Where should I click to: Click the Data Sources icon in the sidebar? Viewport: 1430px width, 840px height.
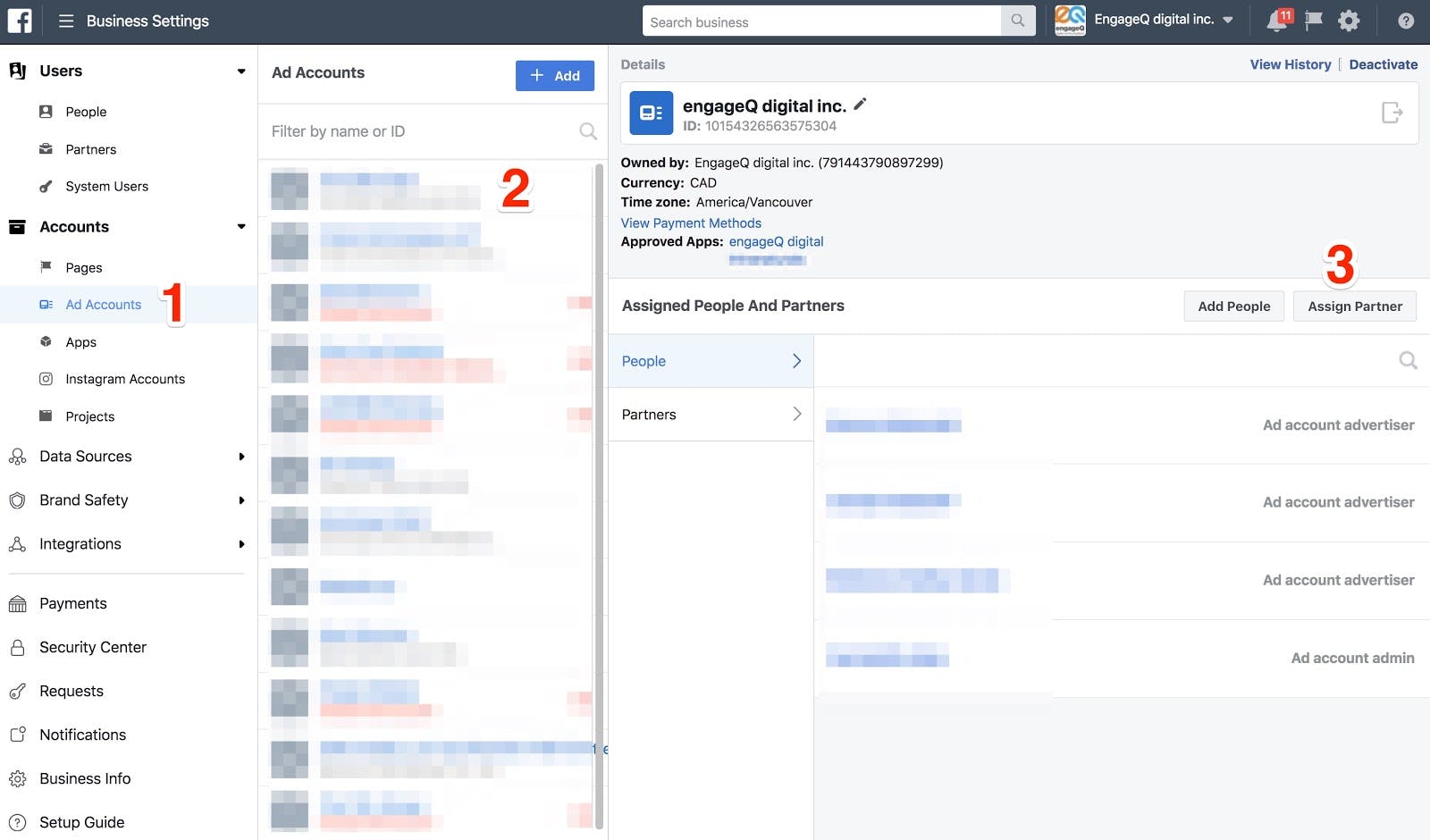tap(17, 457)
